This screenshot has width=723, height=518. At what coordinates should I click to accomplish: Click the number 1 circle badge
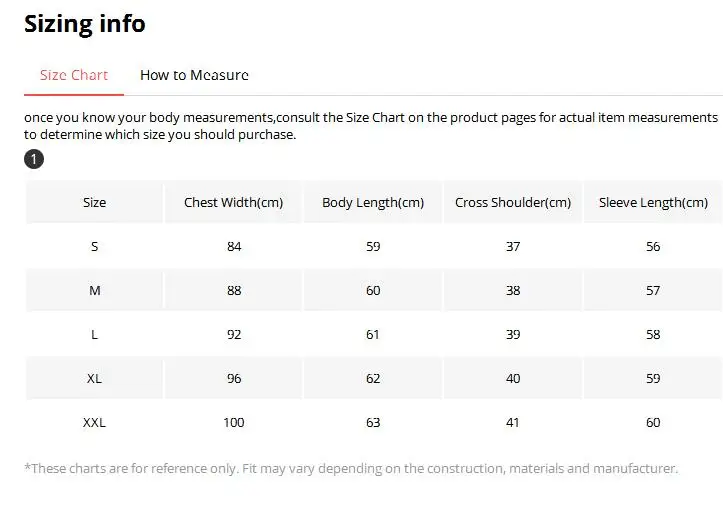click(x=34, y=159)
